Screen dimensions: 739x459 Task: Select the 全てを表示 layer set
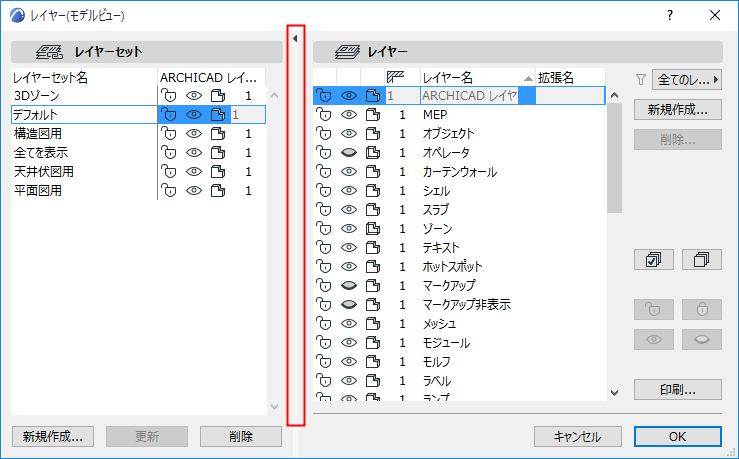tap(41, 153)
